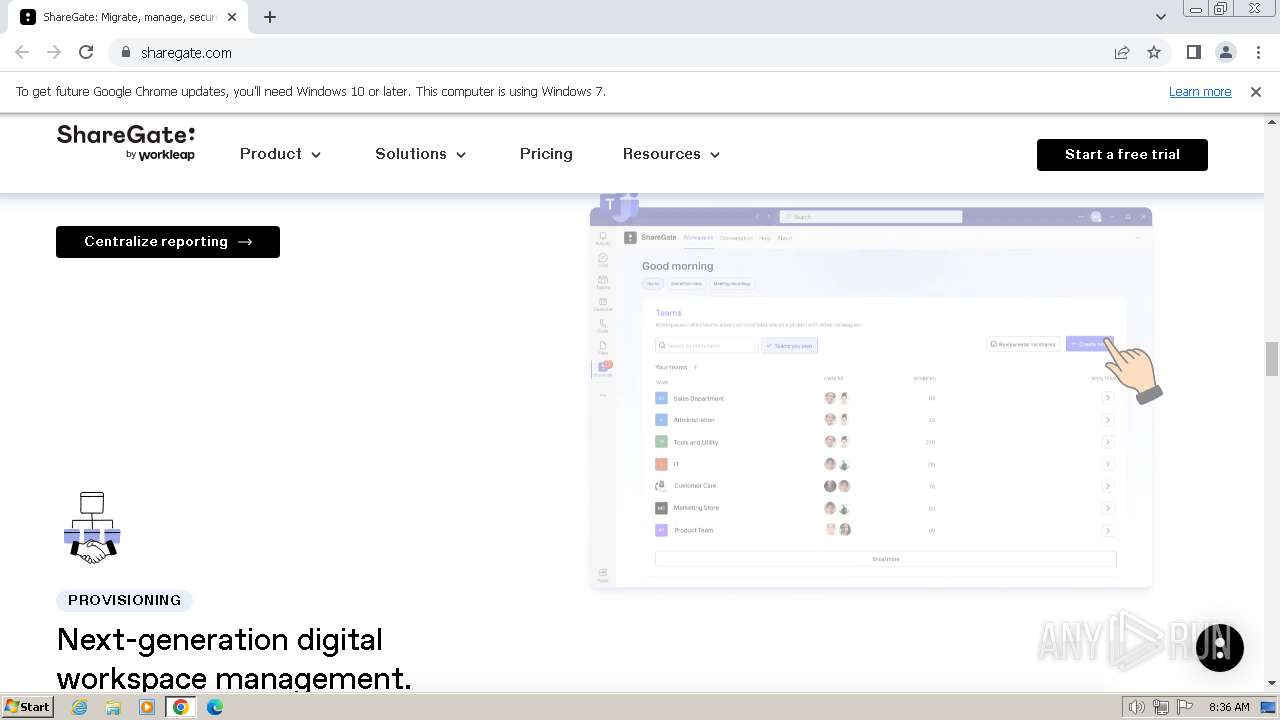The height and width of the screenshot is (720, 1280).
Task: Open the tab search chevron
Action: pos(1160,17)
